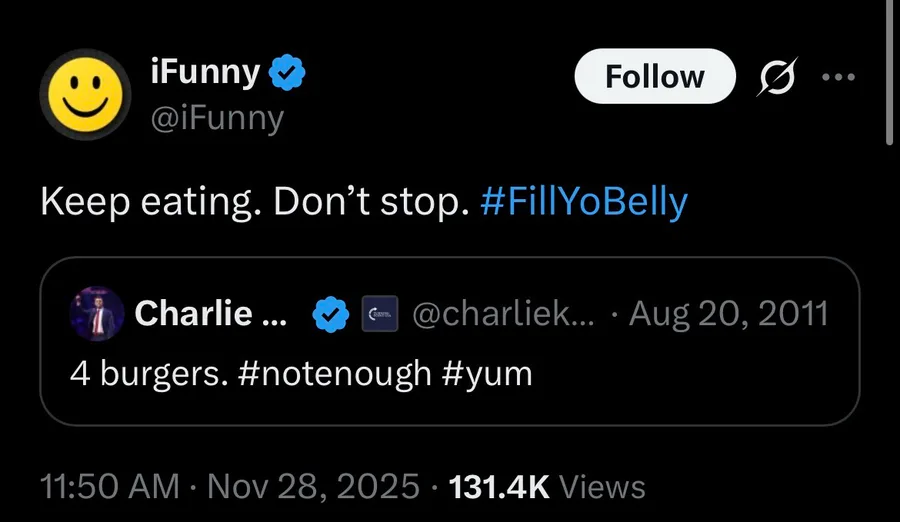This screenshot has height=522, width=900.
Task: Open the iFunny smiley profile avatar
Action: [87, 96]
